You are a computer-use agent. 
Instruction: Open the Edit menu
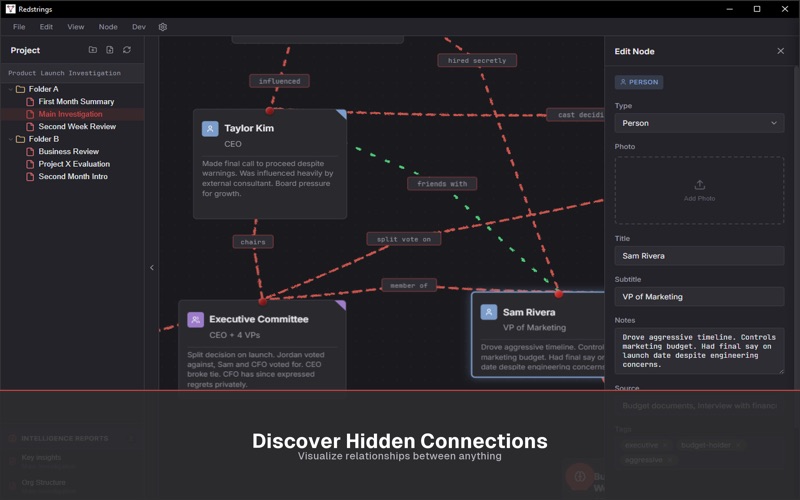click(46, 27)
